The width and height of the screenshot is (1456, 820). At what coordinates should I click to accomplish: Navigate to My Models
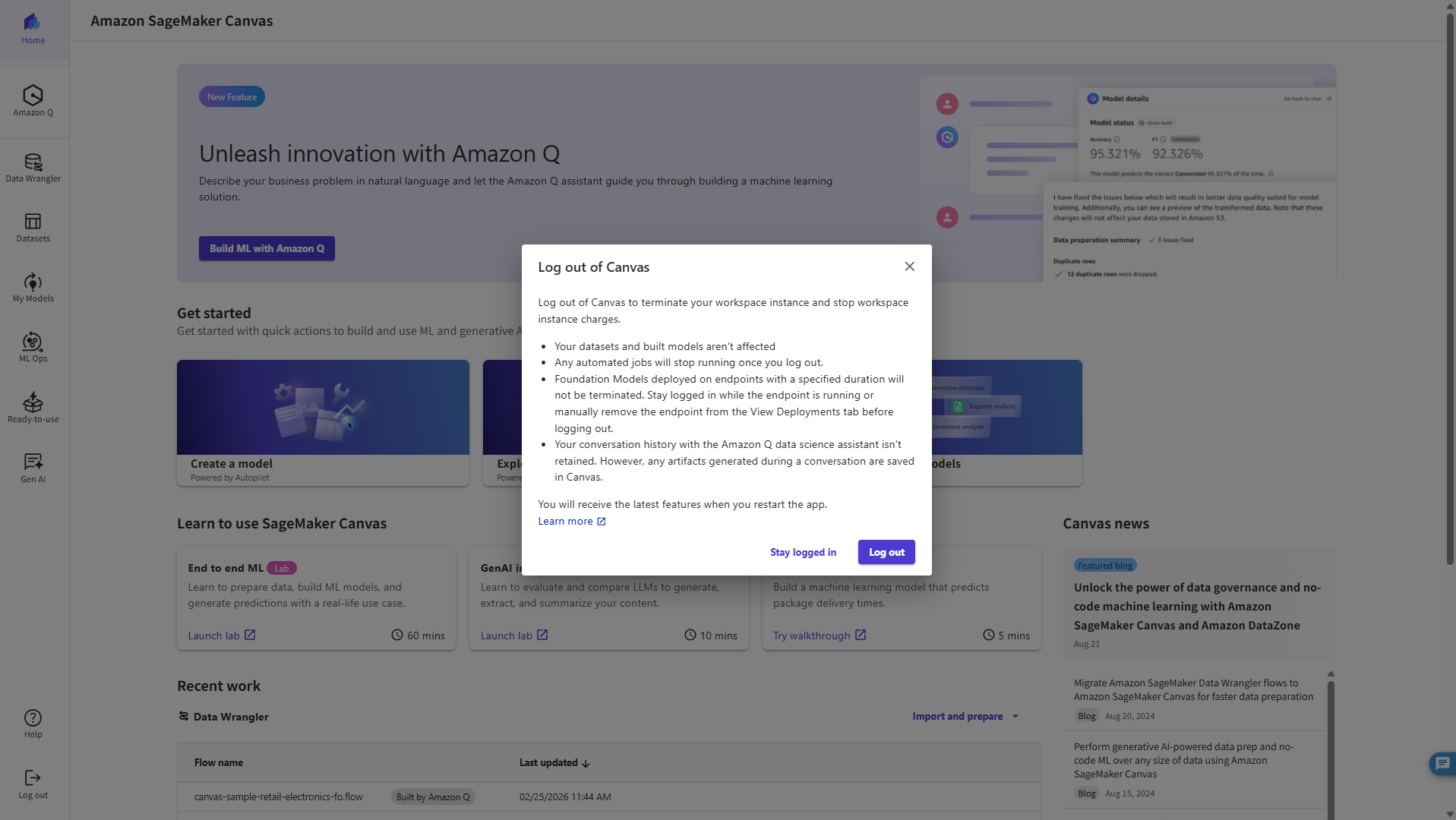coord(33,287)
